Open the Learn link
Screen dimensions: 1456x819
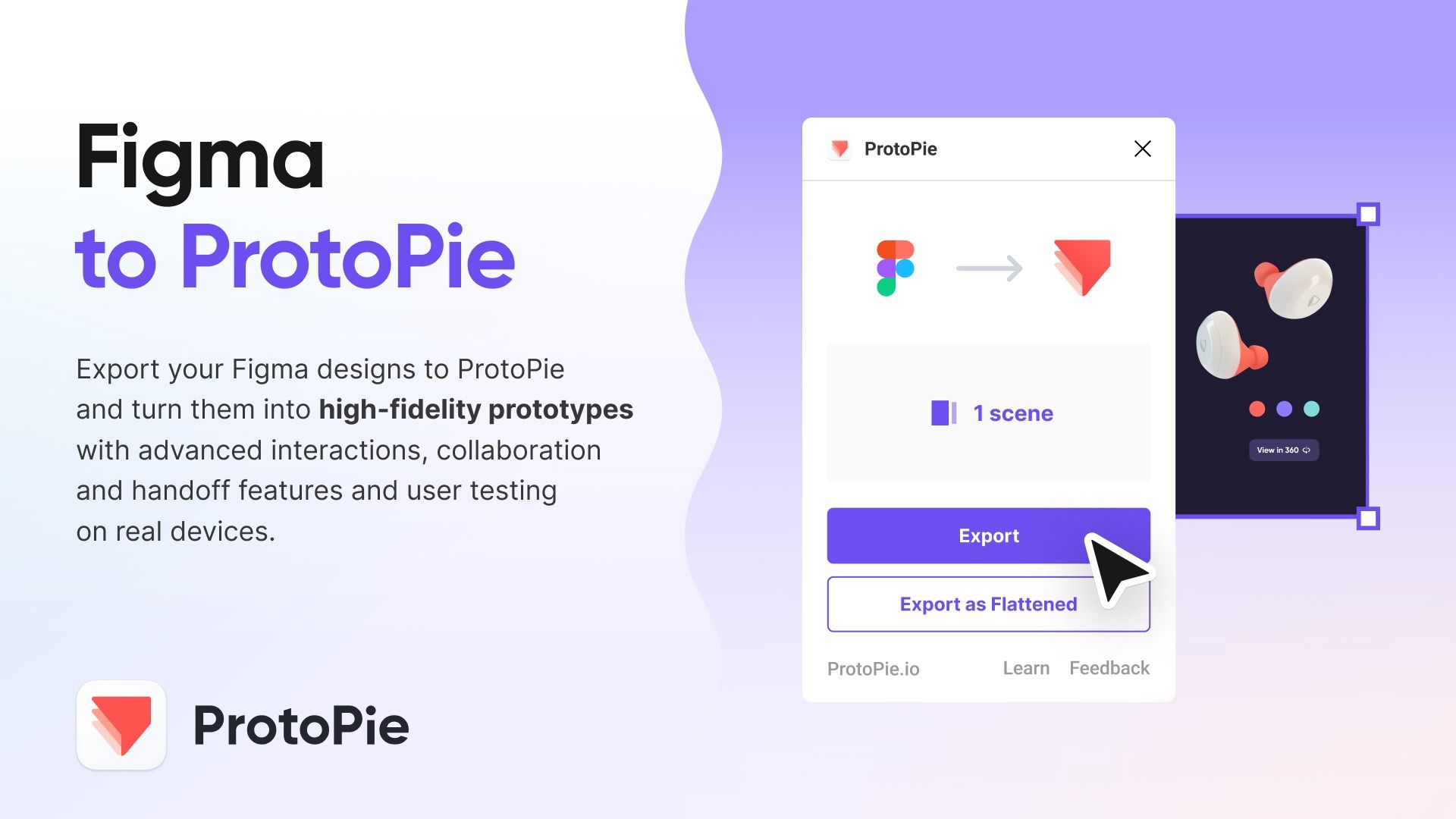tap(1027, 668)
